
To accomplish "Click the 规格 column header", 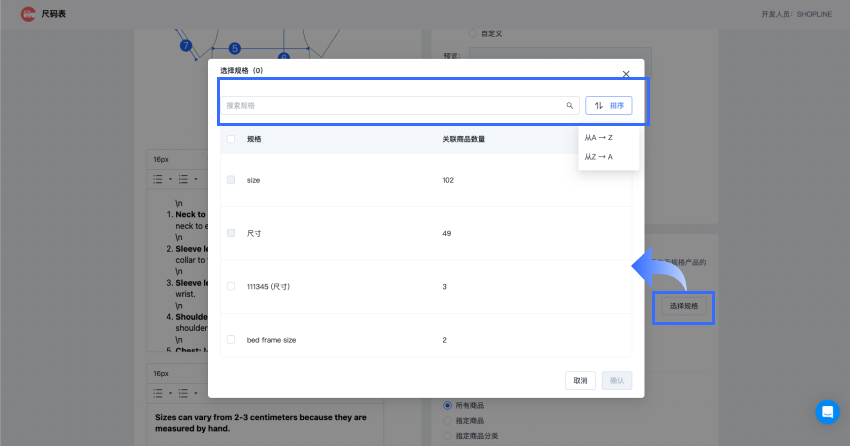I will click(x=254, y=139).
